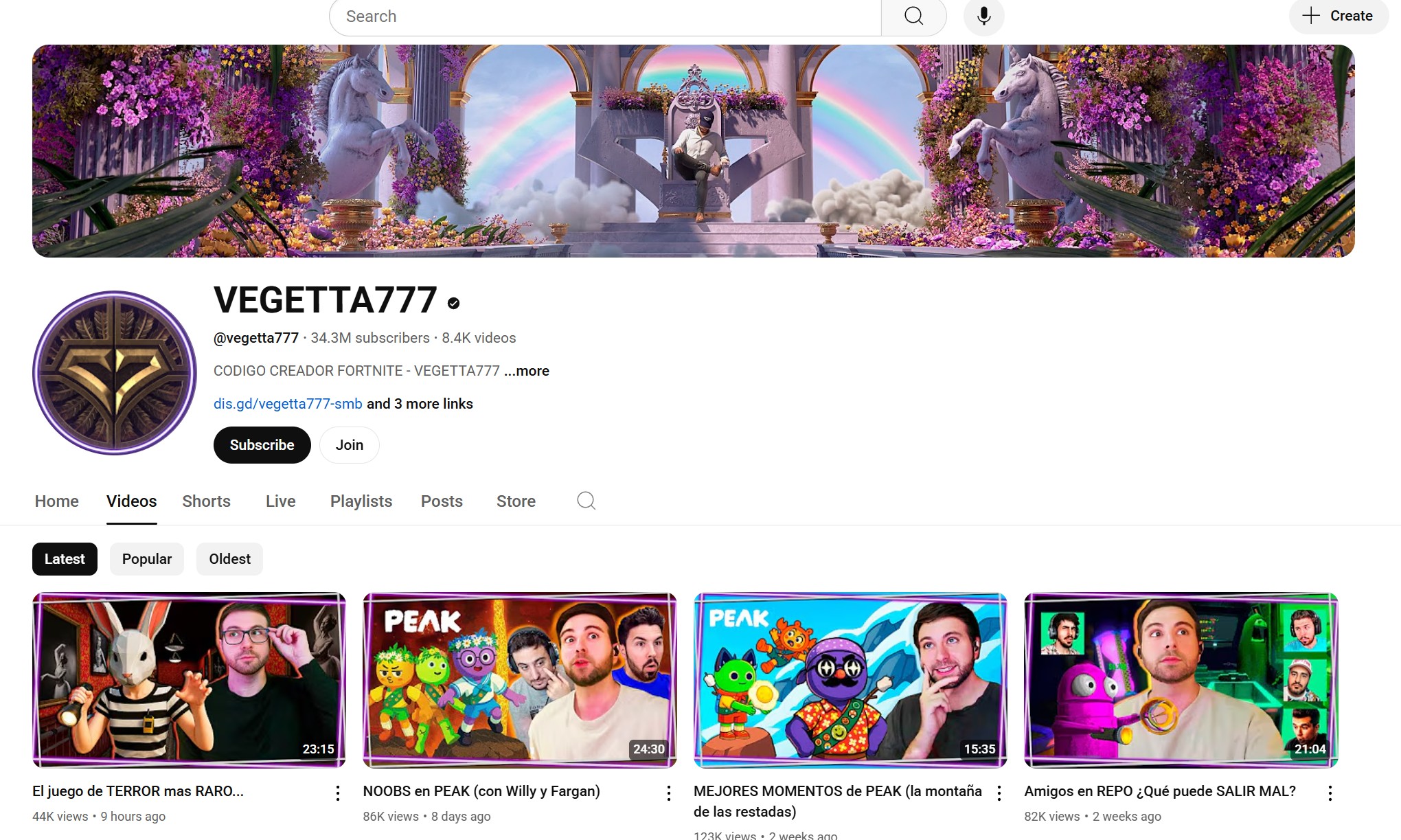Sort videos by Oldest

tap(229, 559)
